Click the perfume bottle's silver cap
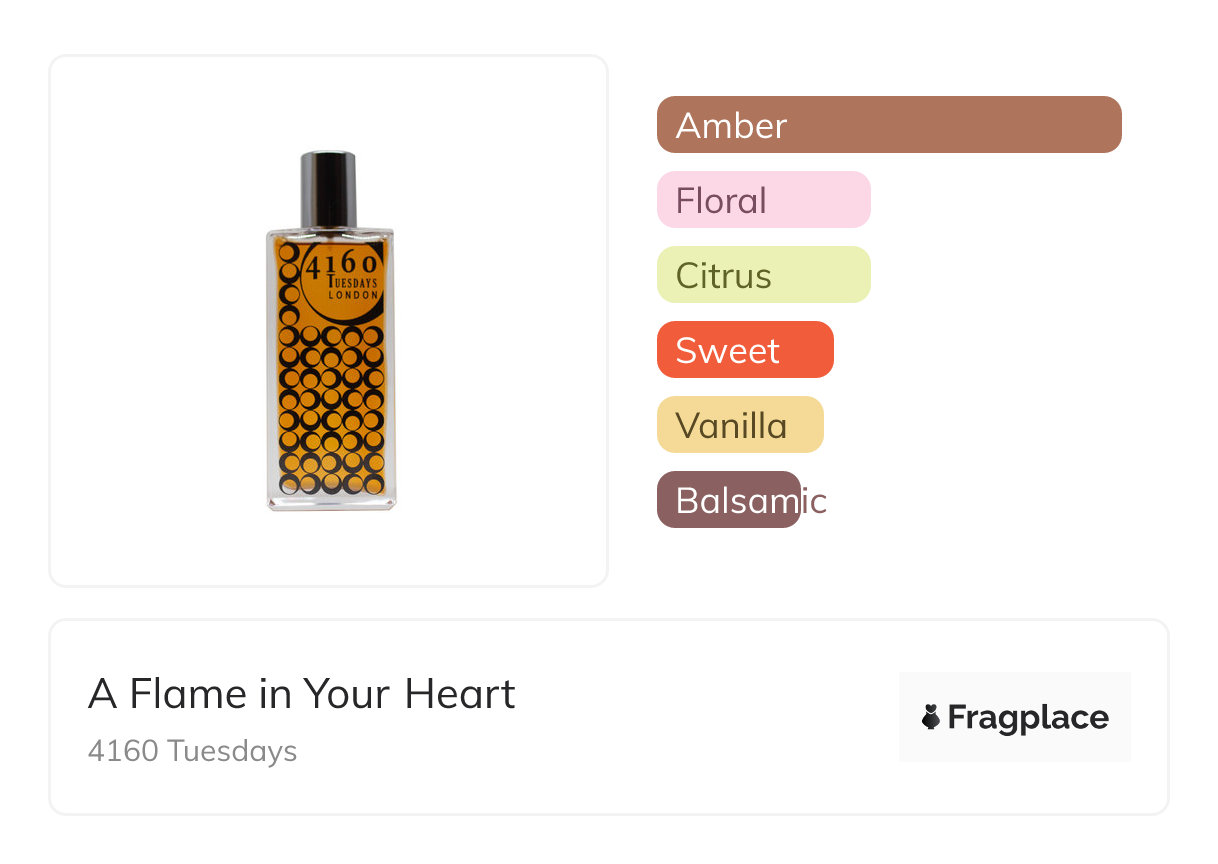This screenshot has width=1218, height=864. 329,186
